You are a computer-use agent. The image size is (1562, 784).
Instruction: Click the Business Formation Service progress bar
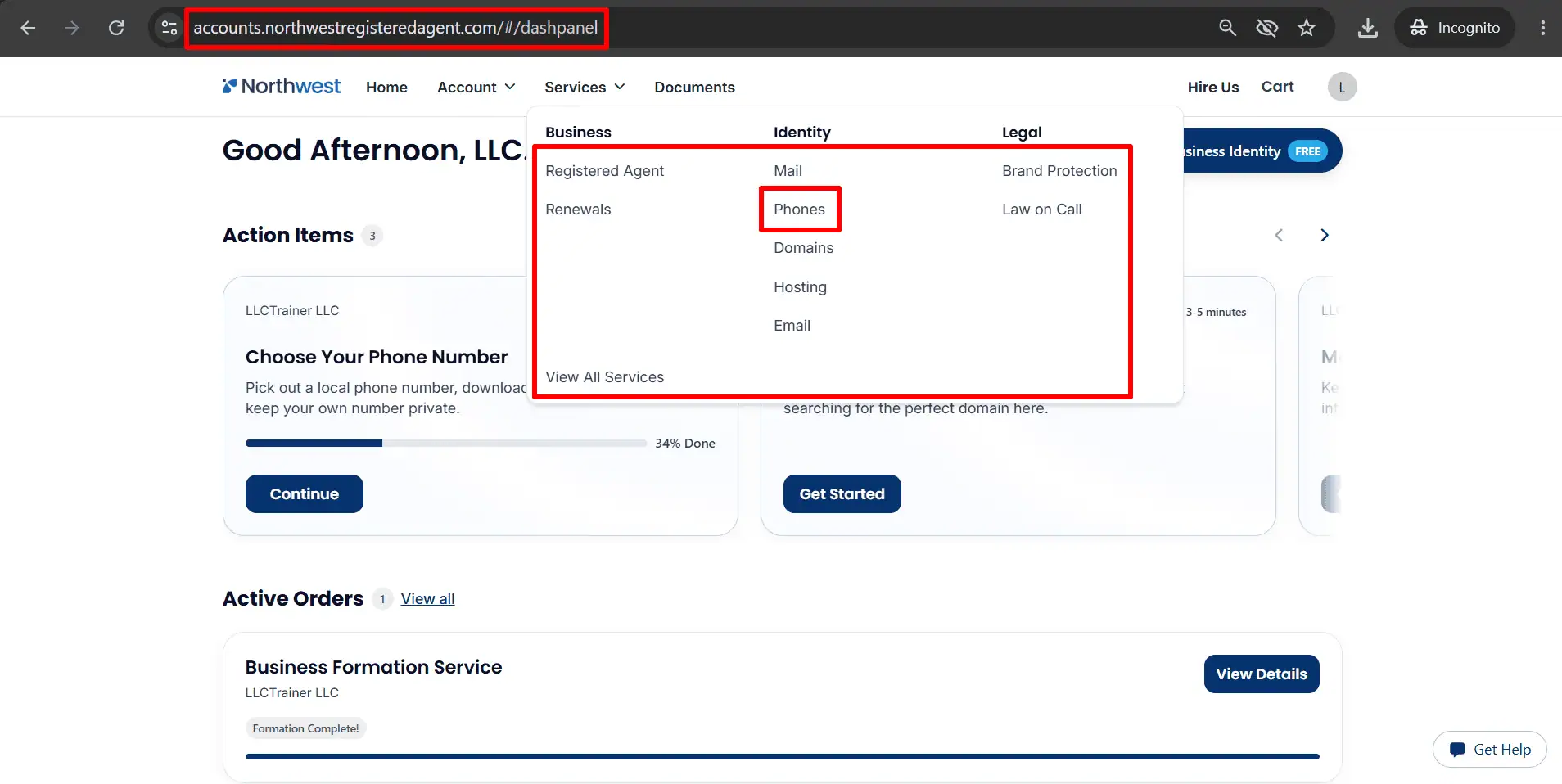point(782,757)
